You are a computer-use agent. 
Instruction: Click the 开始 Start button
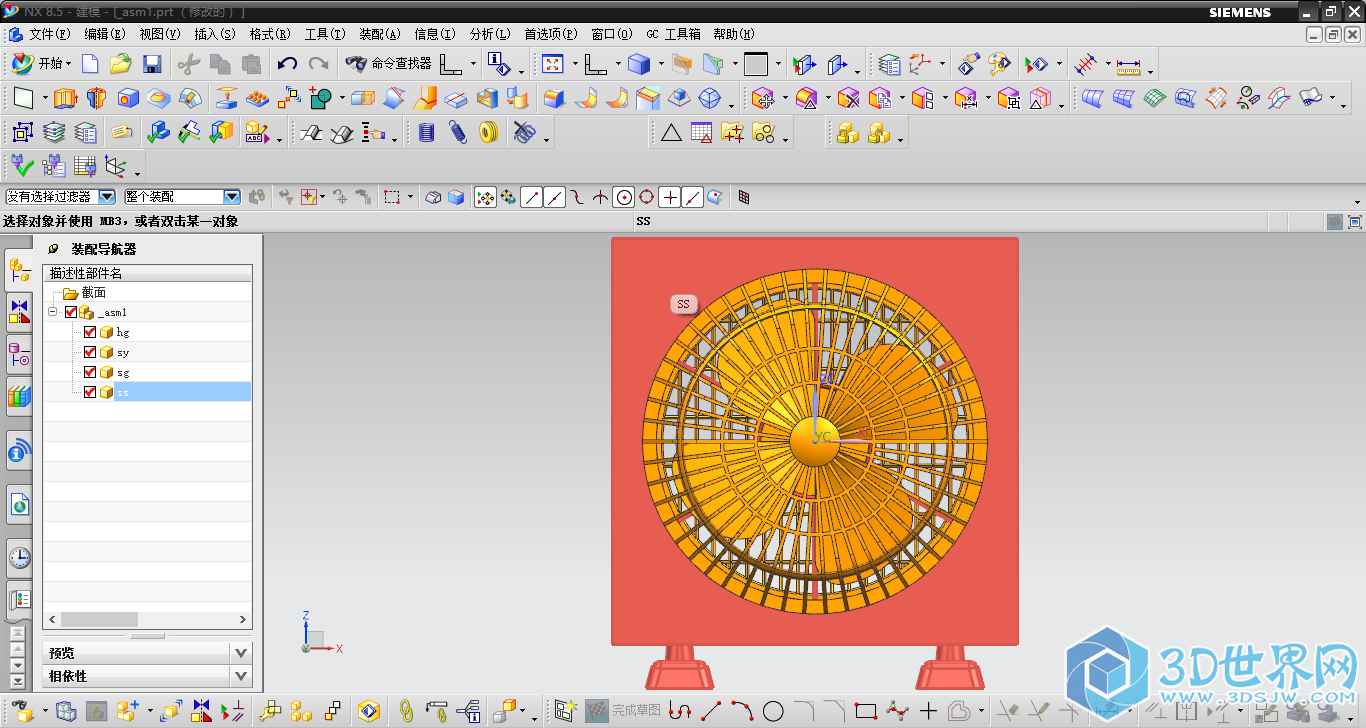click(x=40, y=64)
